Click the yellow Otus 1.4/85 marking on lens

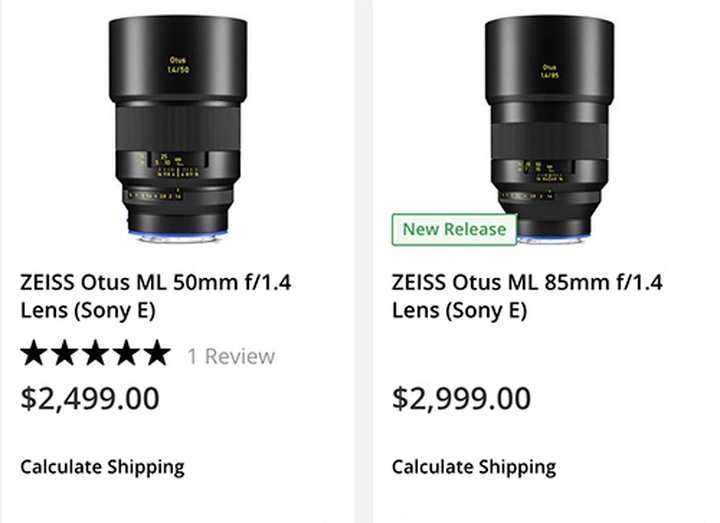coord(549,72)
